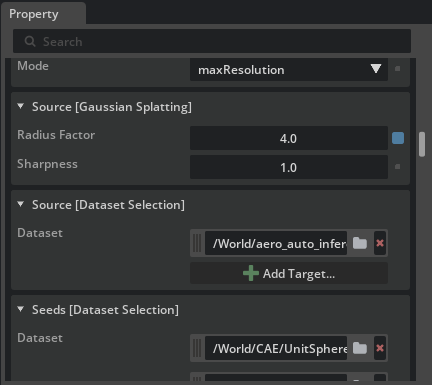432x385 pixels.
Task: Remove the /World/CAE/UnitSphere dataset target
Action: (x=380, y=348)
